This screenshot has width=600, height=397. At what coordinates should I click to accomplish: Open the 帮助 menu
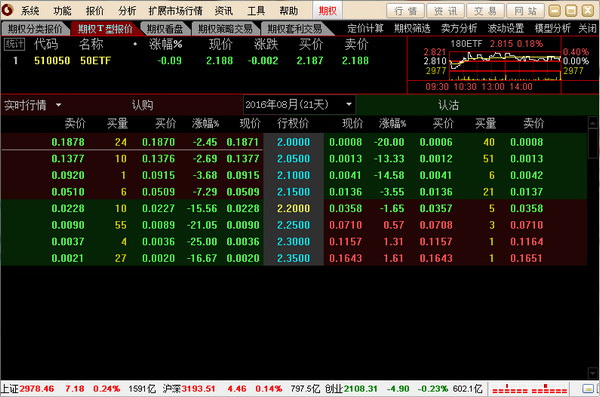click(x=289, y=11)
